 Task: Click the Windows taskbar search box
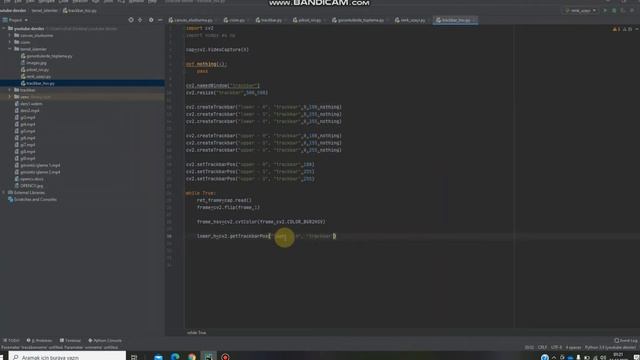pyautogui.click(x=67, y=356)
